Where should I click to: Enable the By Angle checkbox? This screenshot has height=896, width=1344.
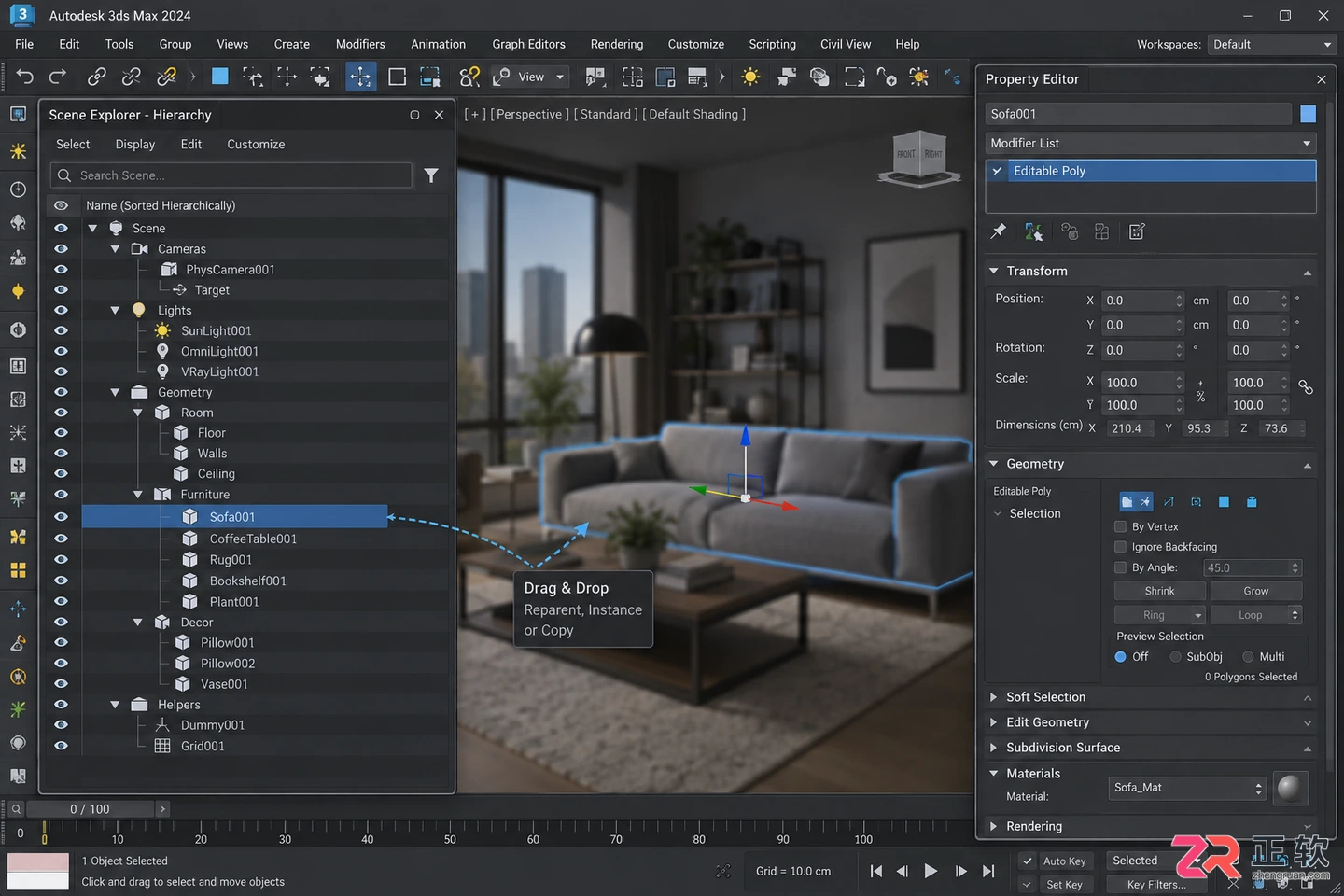(1120, 567)
